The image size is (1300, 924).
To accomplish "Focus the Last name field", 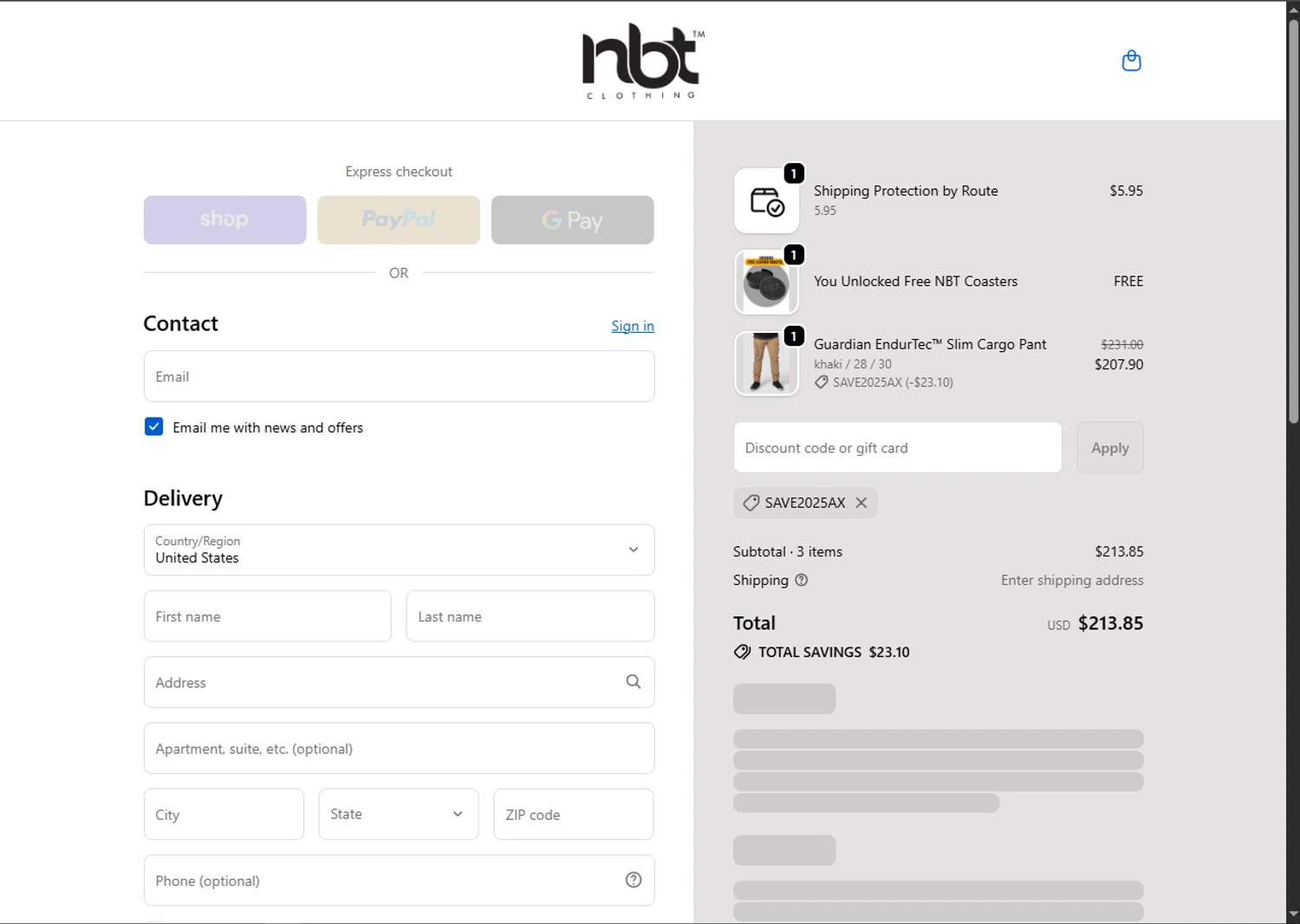I will click(530, 616).
